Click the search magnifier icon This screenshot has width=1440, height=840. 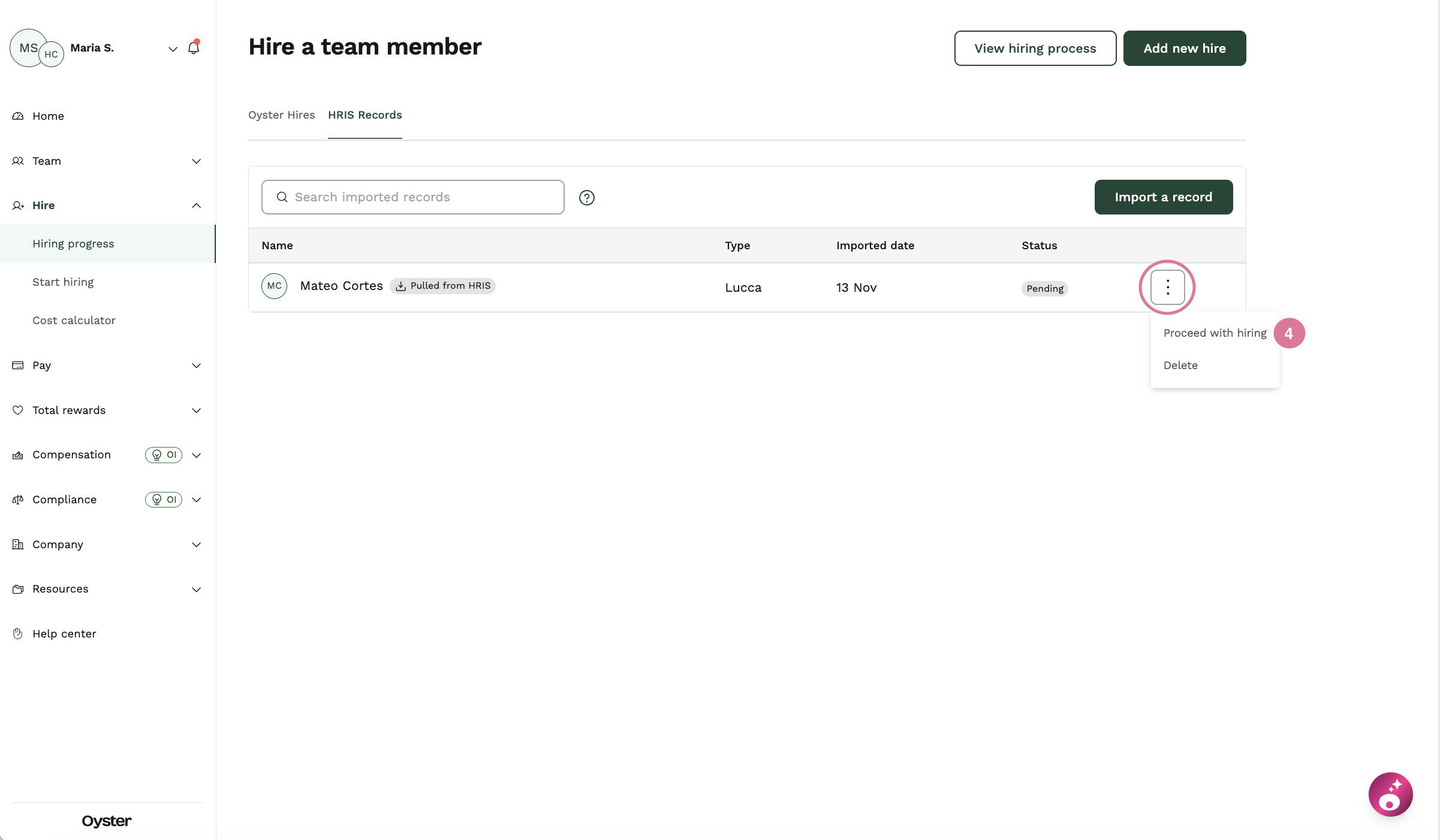[x=282, y=197]
